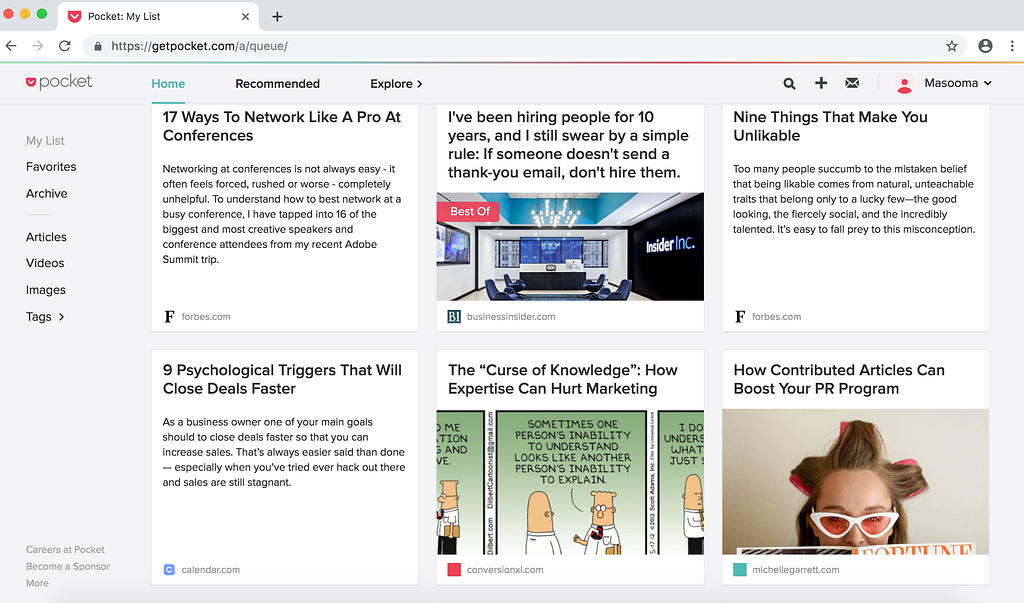Screen dimensions: 1024x603
Task: Open How Contributed Articles Can Boost title
Action: pos(839,379)
